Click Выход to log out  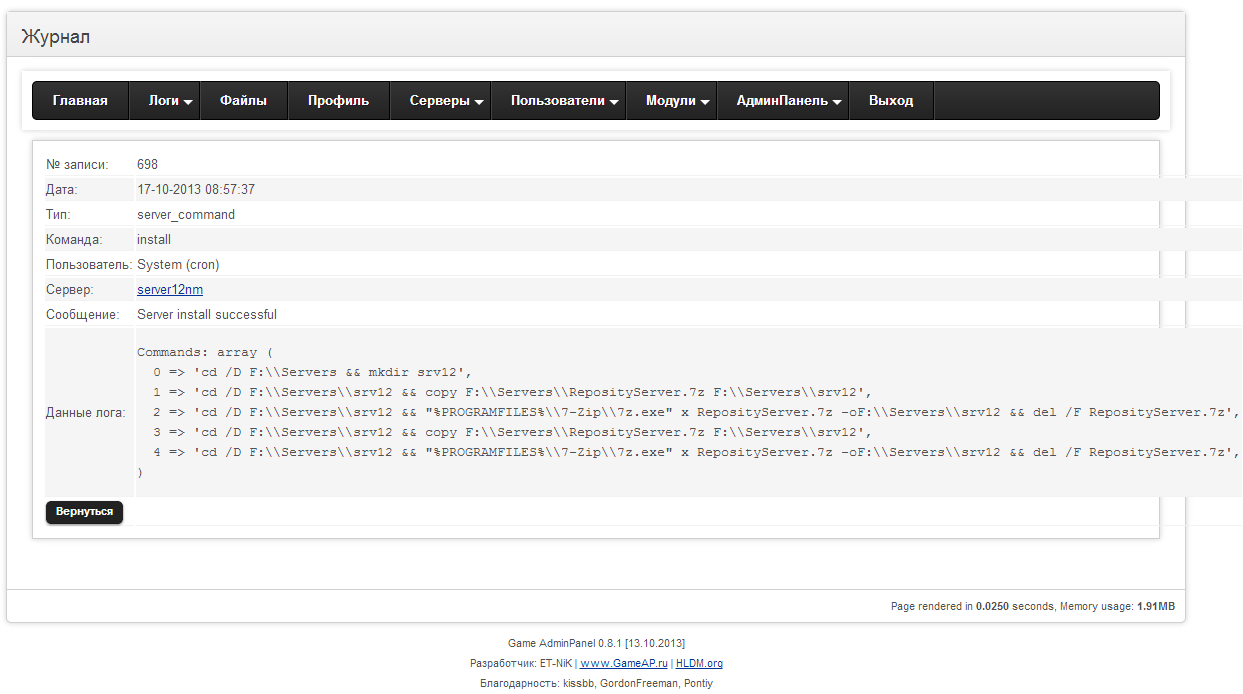[x=890, y=101]
